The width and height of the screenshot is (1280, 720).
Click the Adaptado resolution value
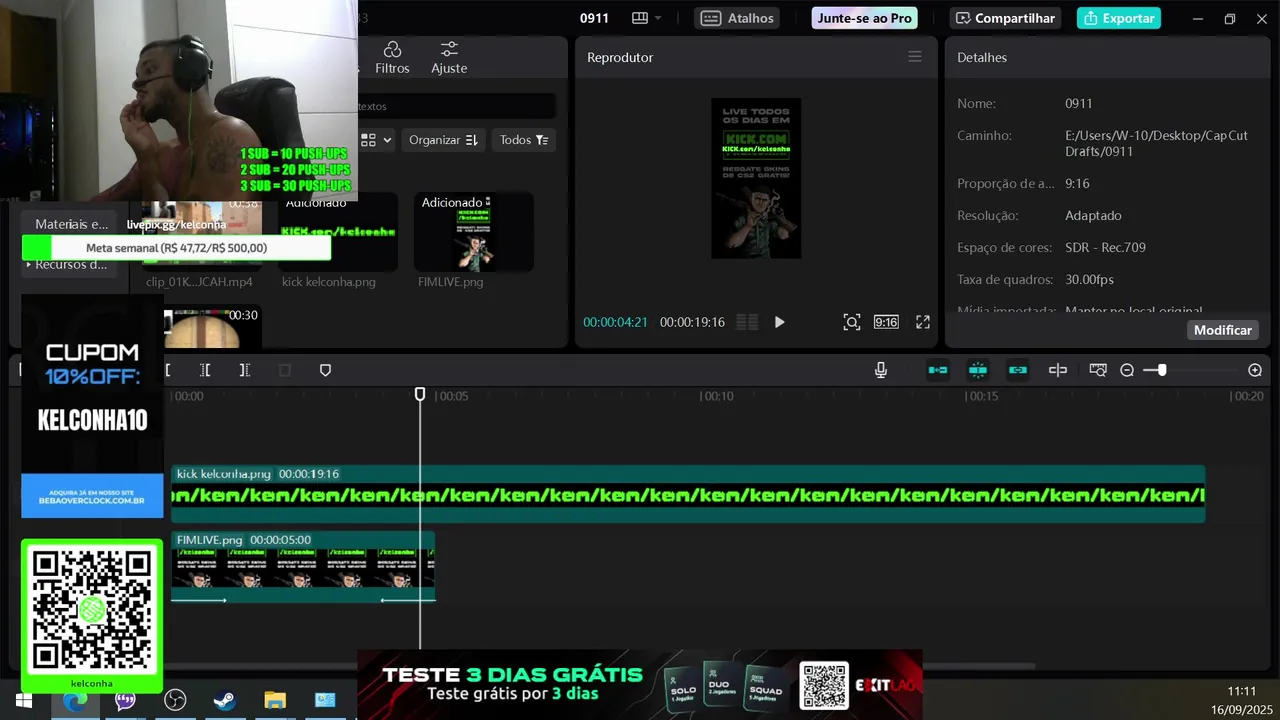[1093, 215]
